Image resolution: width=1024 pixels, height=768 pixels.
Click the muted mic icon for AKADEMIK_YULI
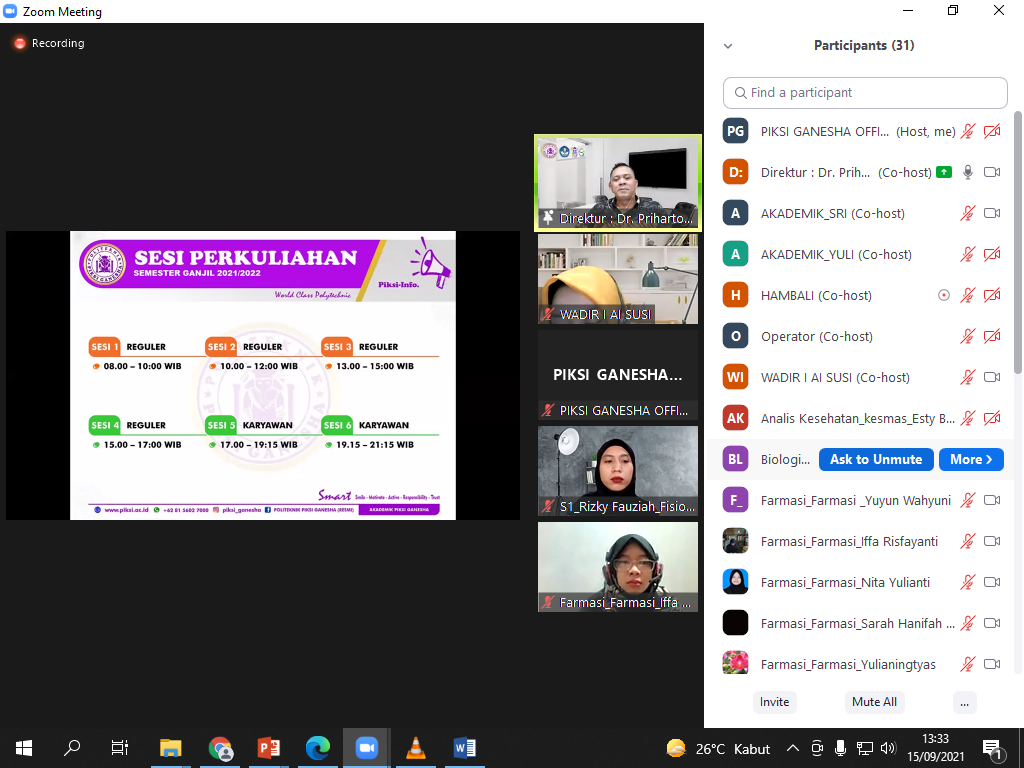[968, 254]
